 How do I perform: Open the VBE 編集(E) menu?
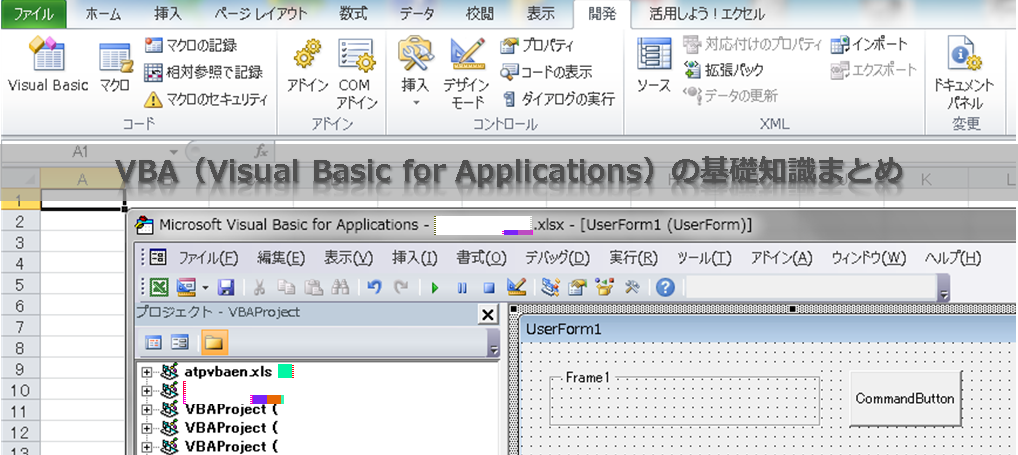click(281, 258)
